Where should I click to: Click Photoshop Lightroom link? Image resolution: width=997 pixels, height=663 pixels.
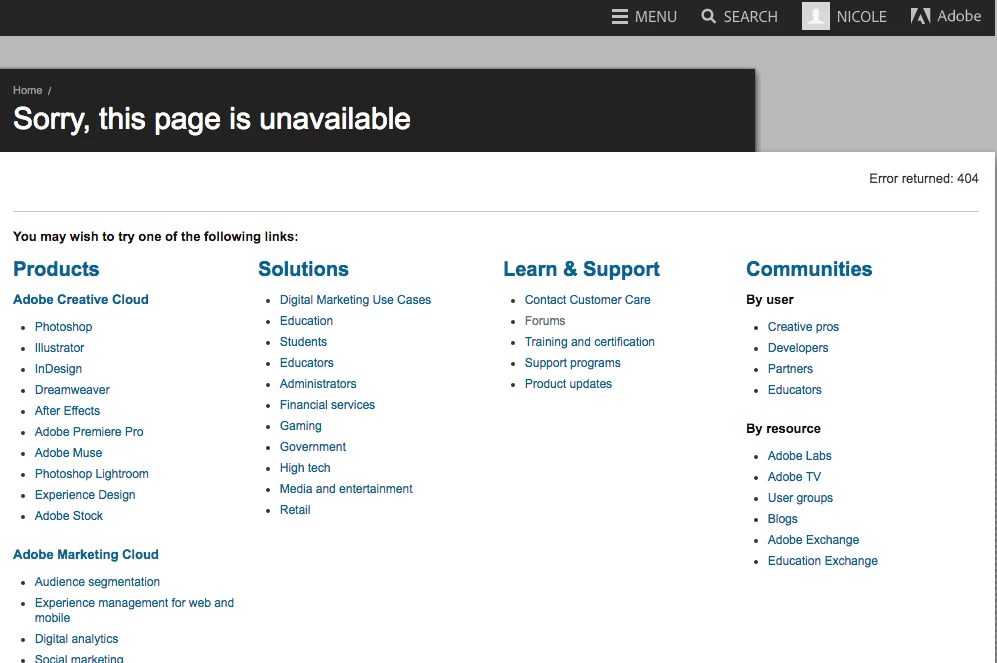[92, 474]
